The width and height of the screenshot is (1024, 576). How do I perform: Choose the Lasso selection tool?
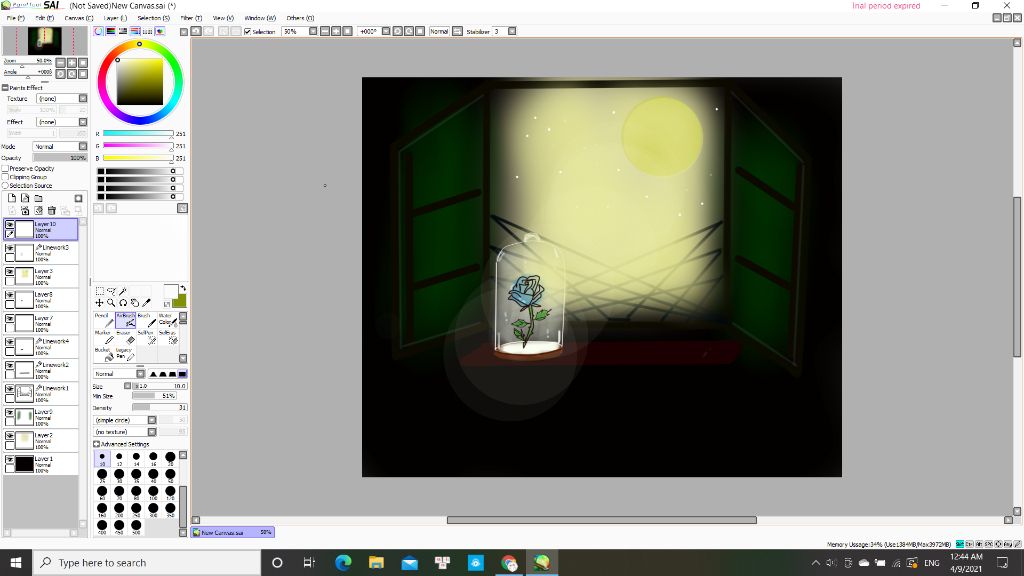[111, 291]
